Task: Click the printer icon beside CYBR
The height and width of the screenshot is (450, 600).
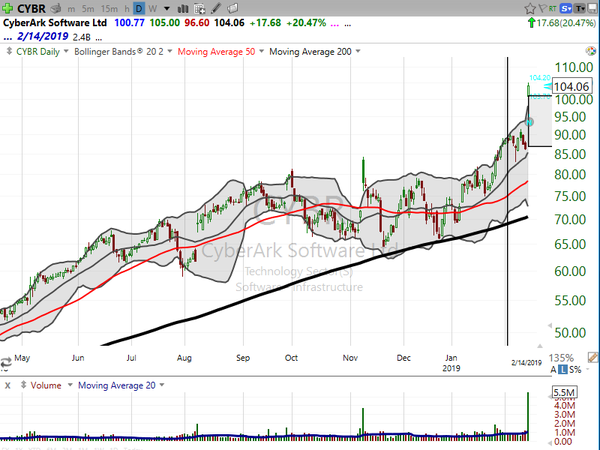Action: (x=56, y=8)
